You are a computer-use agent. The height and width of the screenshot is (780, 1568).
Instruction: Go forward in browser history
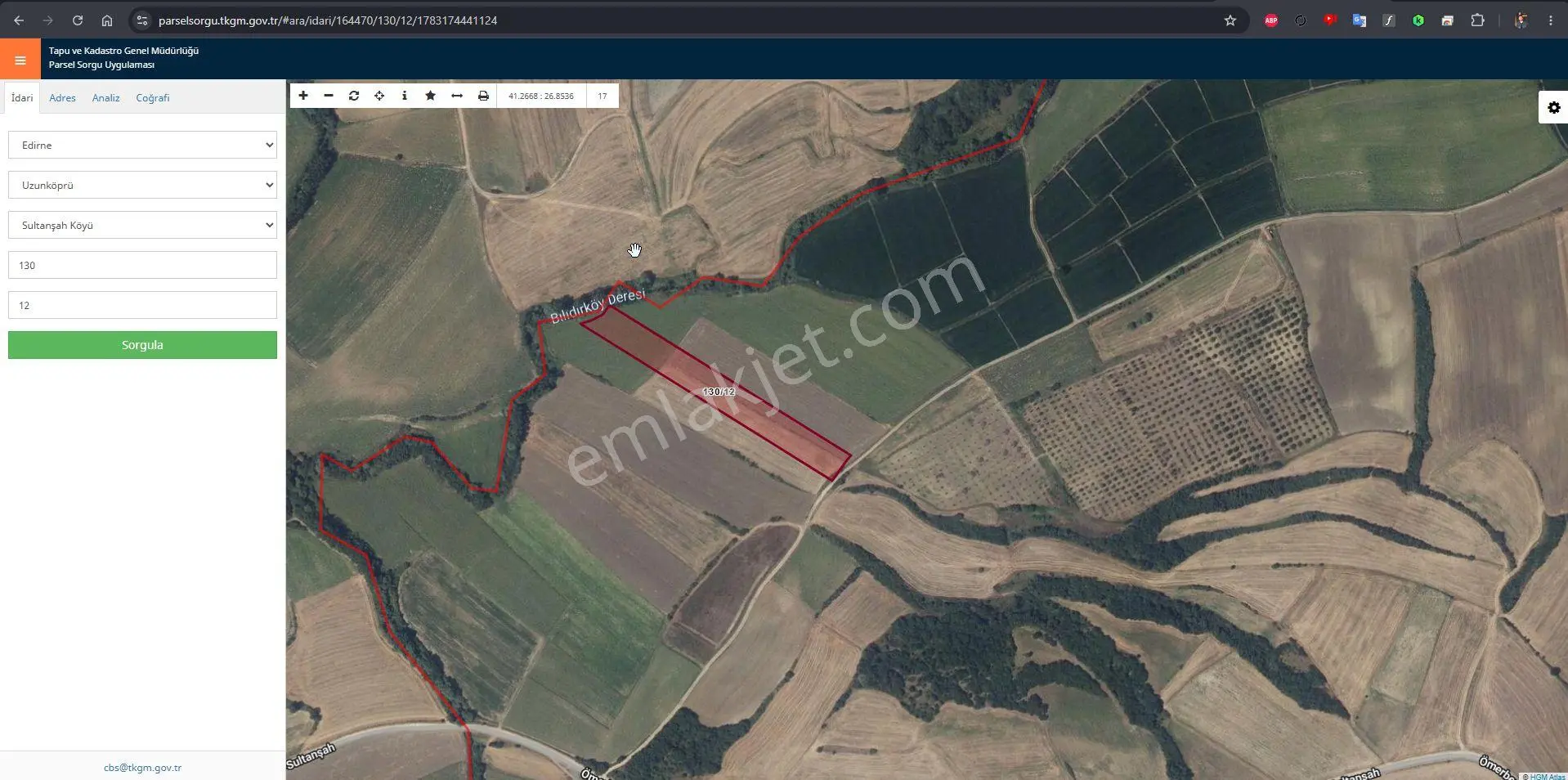click(48, 20)
